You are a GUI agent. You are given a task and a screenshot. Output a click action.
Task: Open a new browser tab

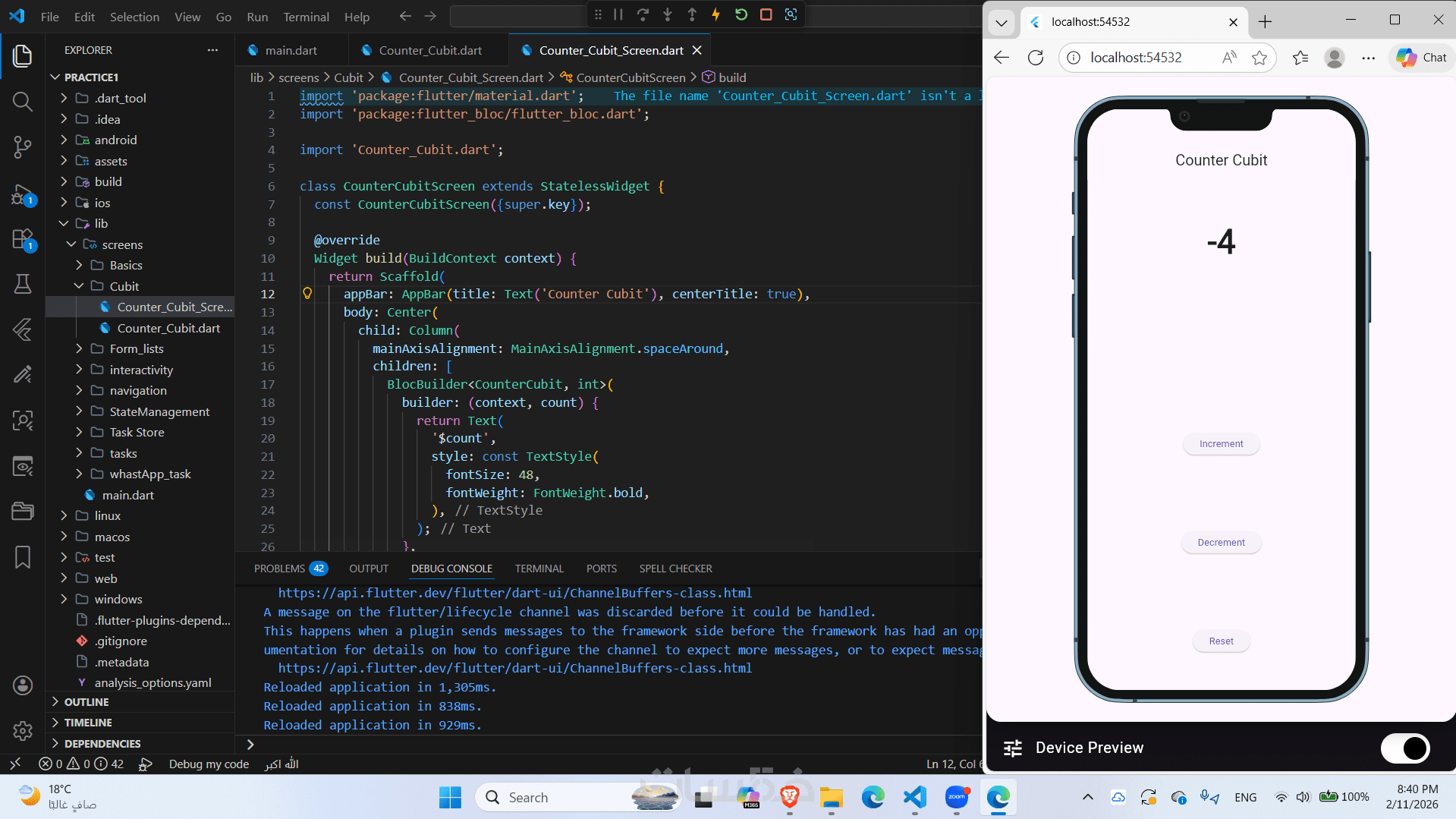[x=1265, y=22]
